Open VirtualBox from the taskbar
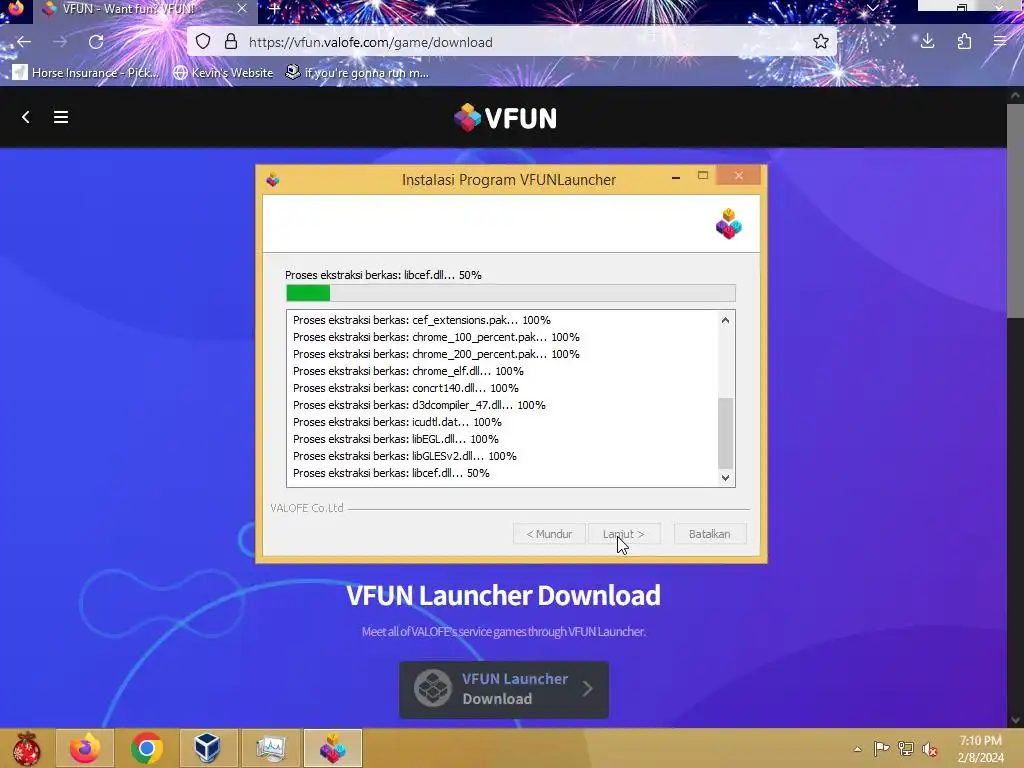The height and width of the screenshot is (768, 1024). point(208,748)
